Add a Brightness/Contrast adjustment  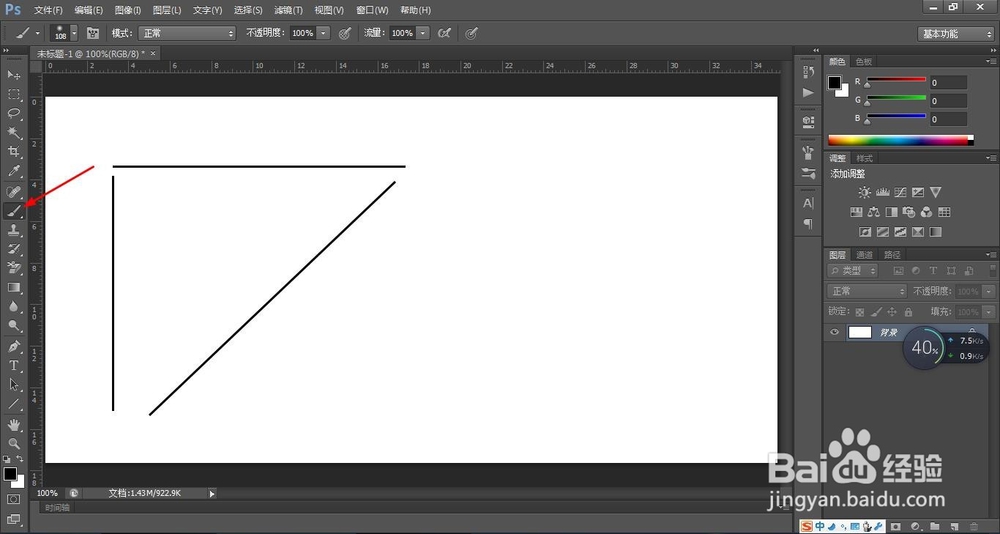[864, 192]
